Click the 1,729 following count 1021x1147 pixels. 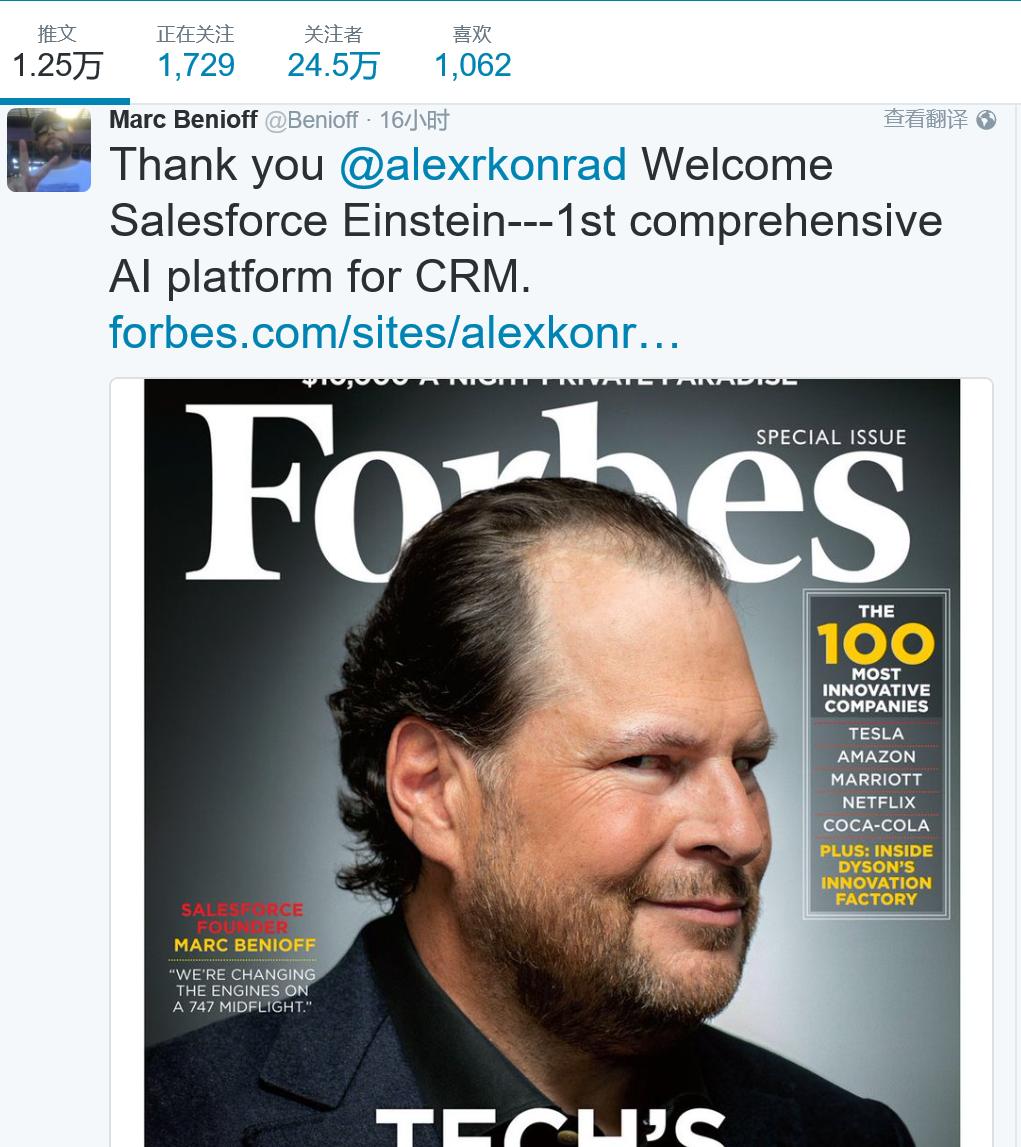[x=195, y=66]
